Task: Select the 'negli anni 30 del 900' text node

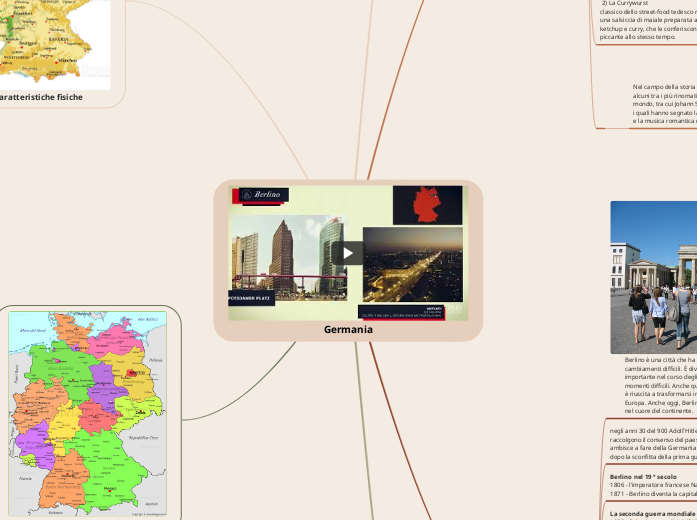Action: click(653, 444)
